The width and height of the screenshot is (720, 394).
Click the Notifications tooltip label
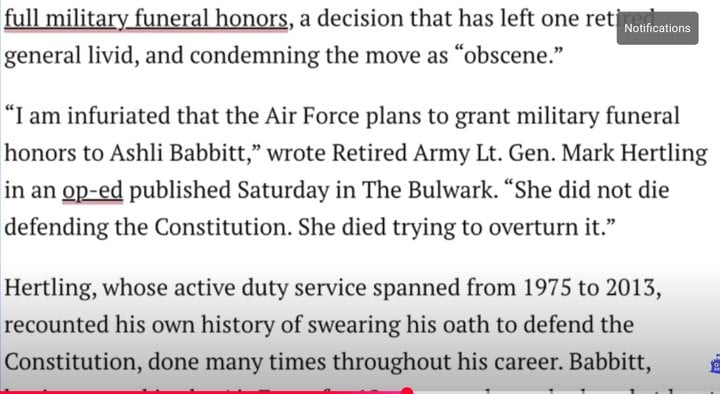(657, 28)
